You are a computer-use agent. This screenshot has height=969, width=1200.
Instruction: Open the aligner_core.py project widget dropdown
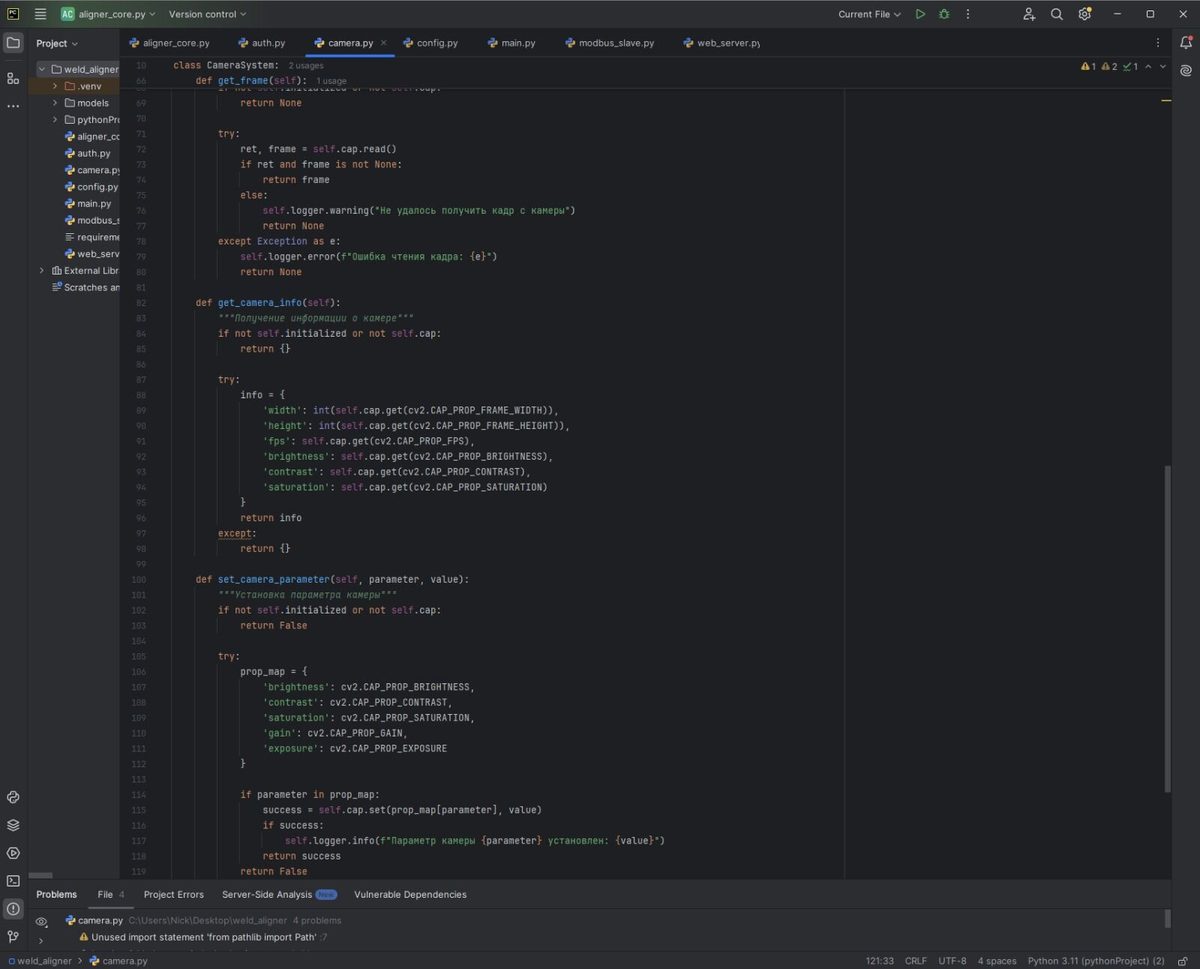point(107,14)
